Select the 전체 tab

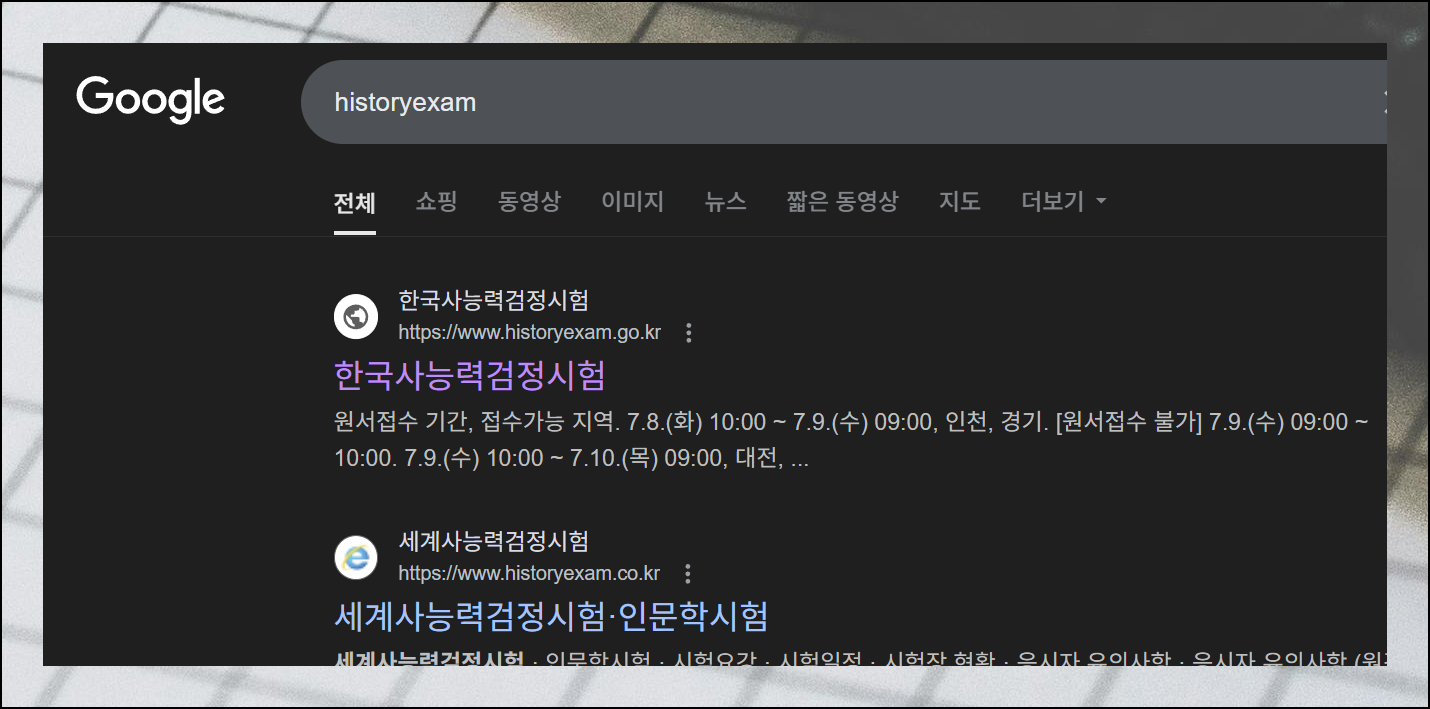355,202
